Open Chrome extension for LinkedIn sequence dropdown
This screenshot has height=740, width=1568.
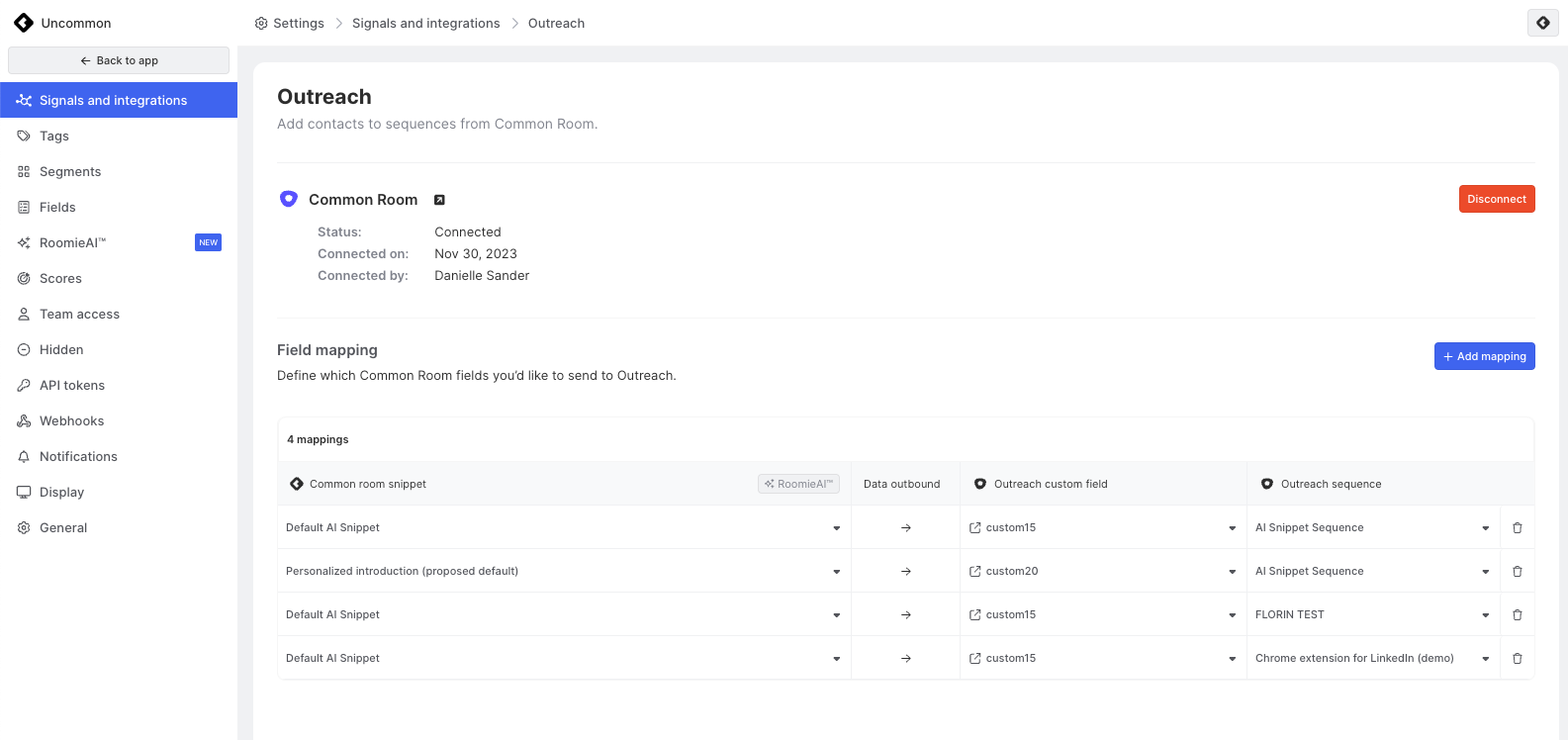coord(1485,659)
